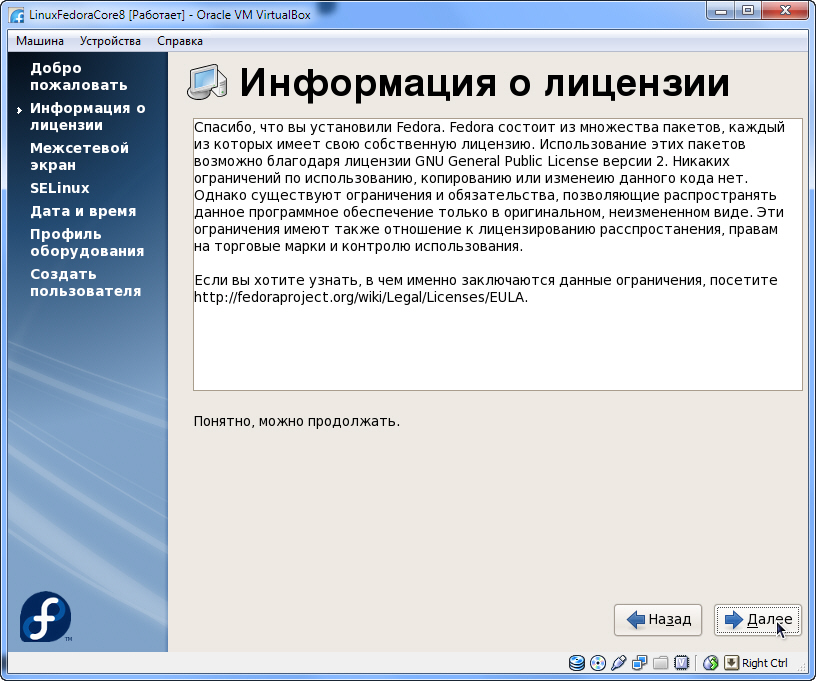Viewport: 816px width, 681px height.
Task: Click the Right Ctrl host key label
Action: [764, 663]
